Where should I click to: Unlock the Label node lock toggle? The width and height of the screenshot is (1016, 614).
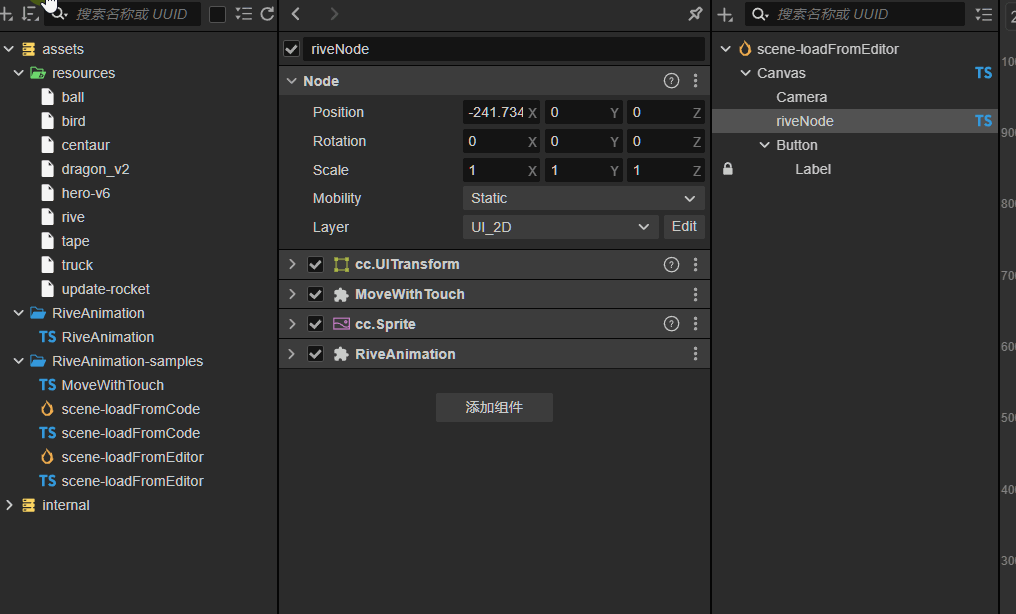(x=727, y=169)
